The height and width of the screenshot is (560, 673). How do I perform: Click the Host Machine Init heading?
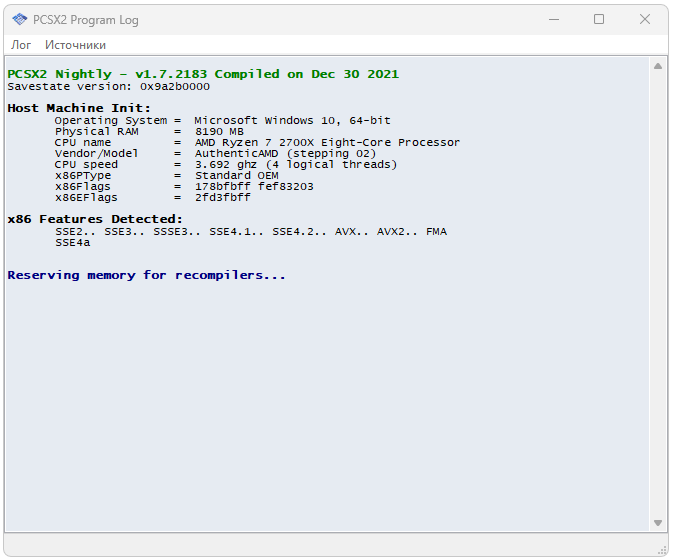79,108
